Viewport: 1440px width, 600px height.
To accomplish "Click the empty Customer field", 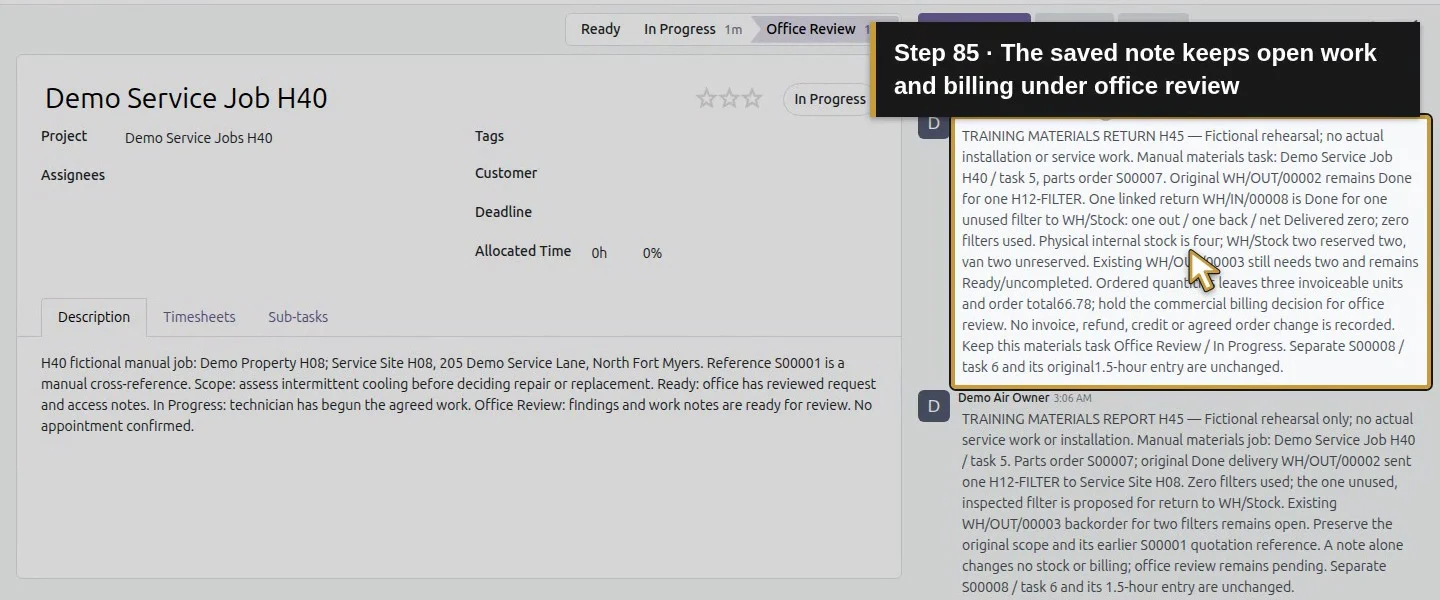I will click(x=730, y=174).
